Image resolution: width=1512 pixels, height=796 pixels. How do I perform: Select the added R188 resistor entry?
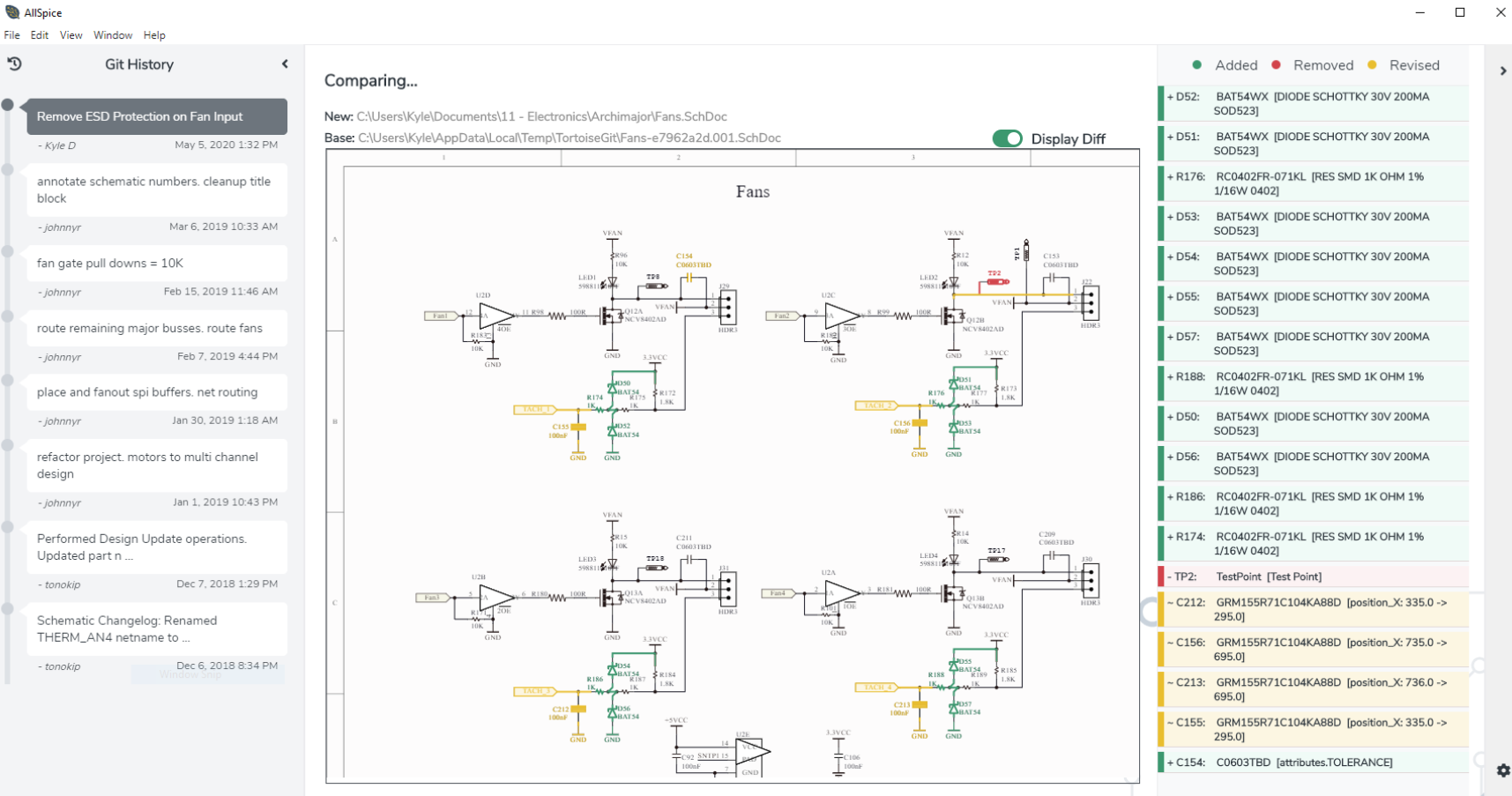1314,383
